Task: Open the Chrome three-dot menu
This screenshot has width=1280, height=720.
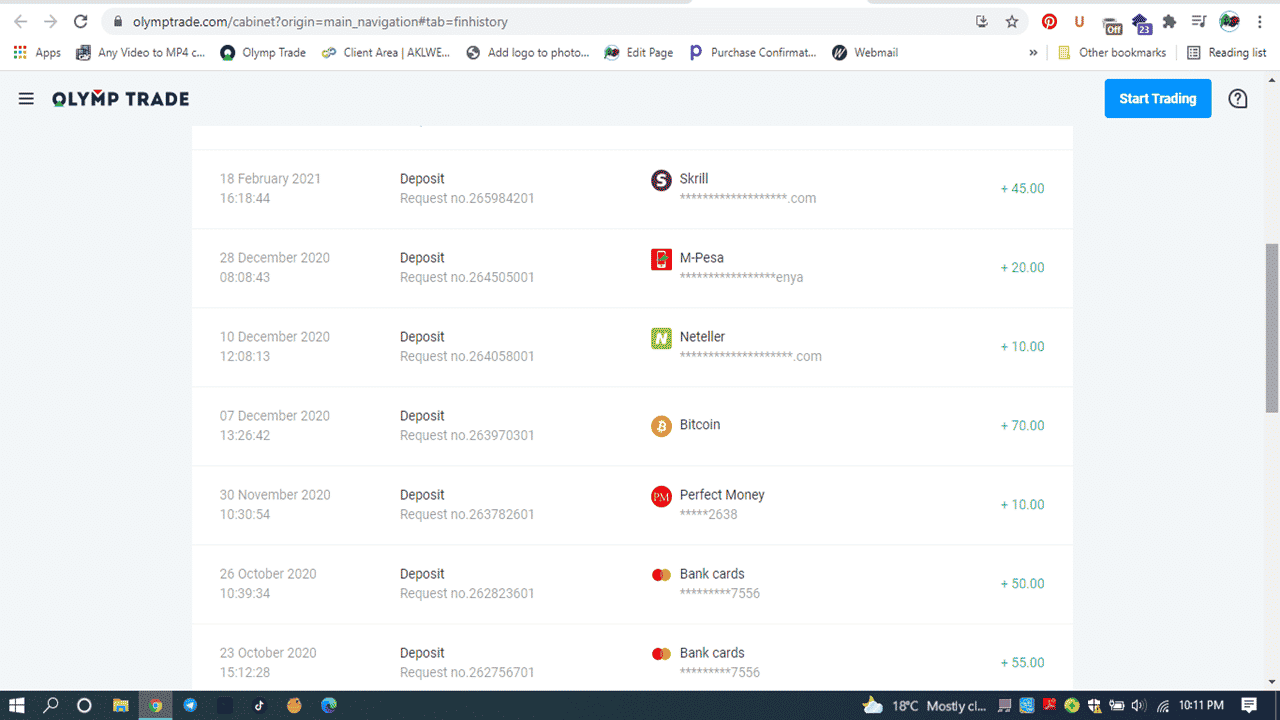Action: pyautogui.click(x=1260, y=21)
